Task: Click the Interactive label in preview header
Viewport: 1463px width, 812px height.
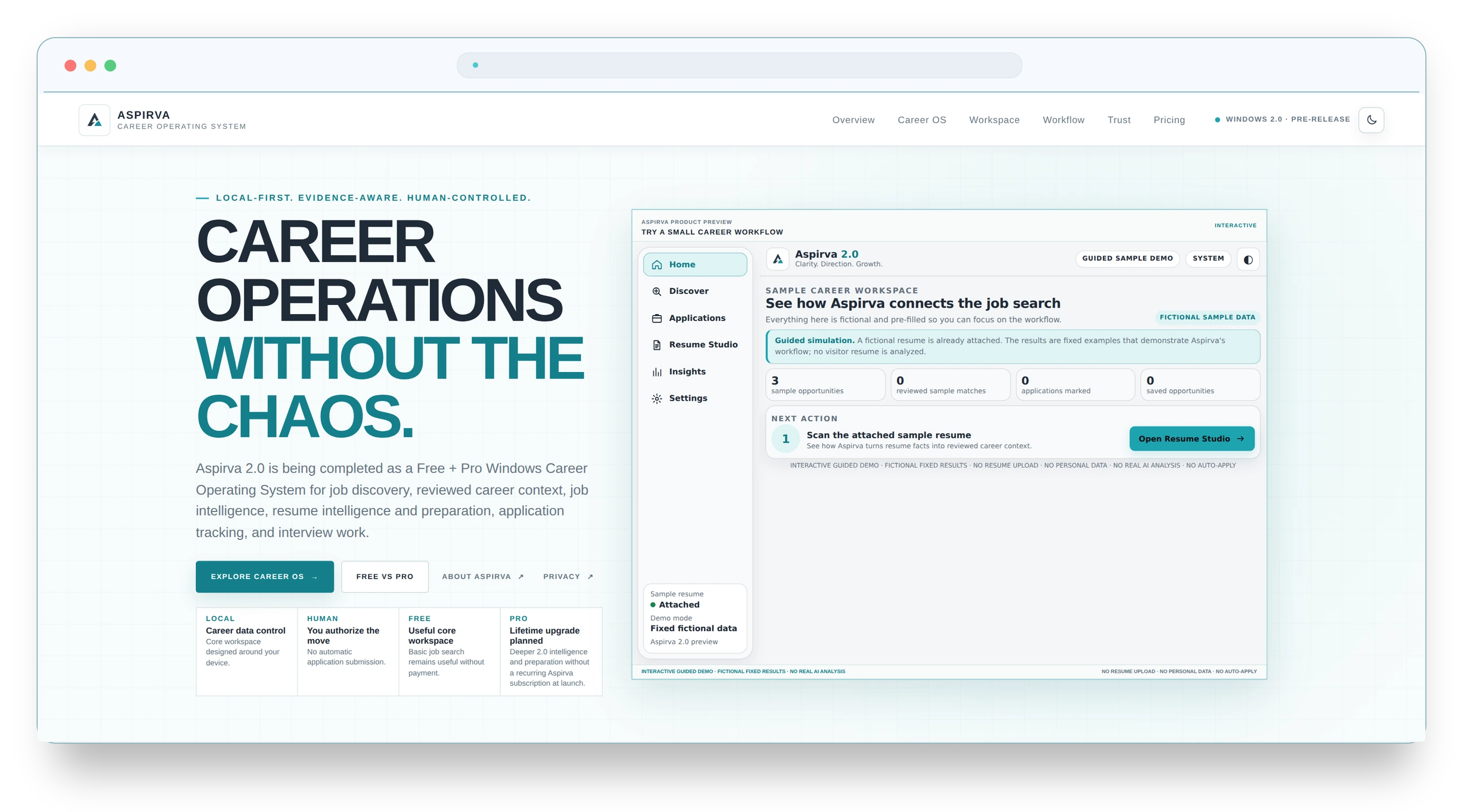Action: click(1235, 225)
